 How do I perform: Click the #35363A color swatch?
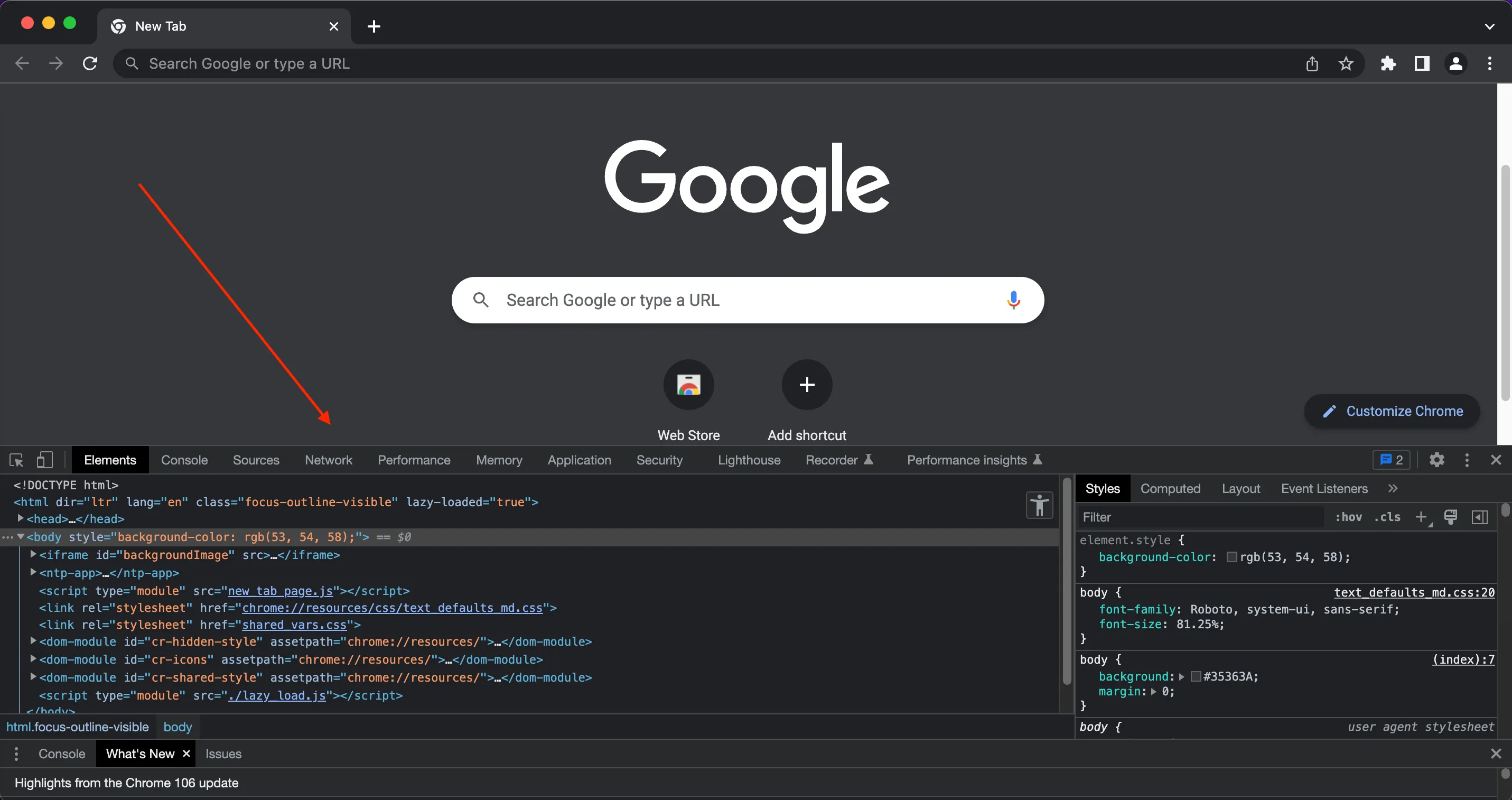1197,676
